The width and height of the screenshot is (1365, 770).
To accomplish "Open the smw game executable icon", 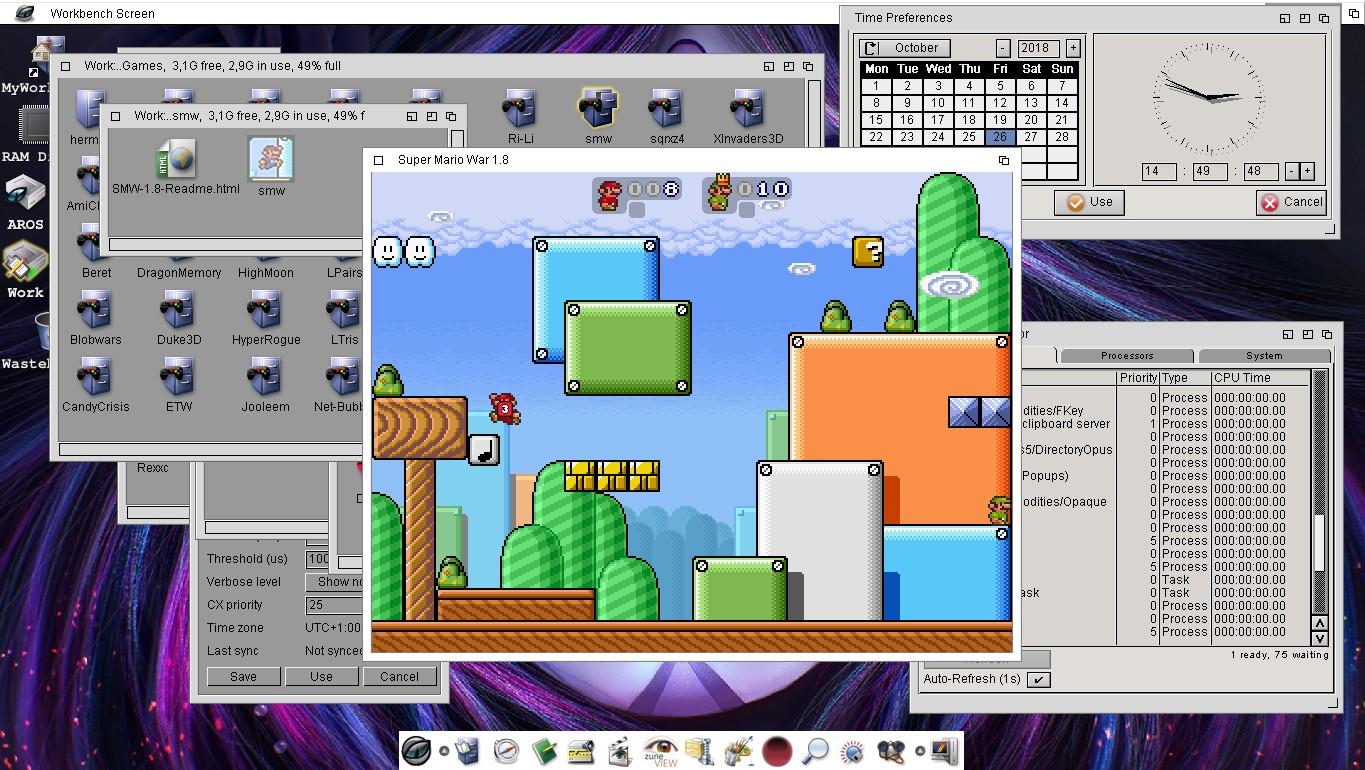I will point(271,160).
